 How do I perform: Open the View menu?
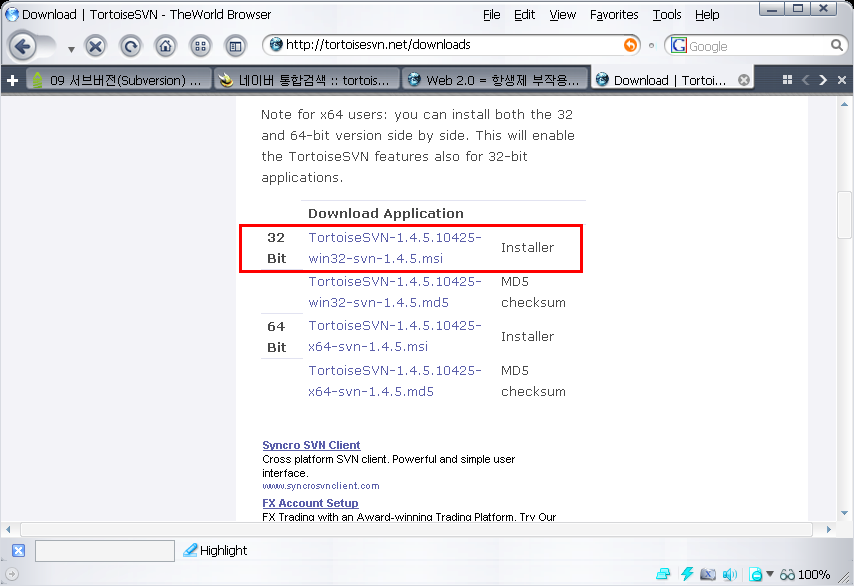pos(562,15)
